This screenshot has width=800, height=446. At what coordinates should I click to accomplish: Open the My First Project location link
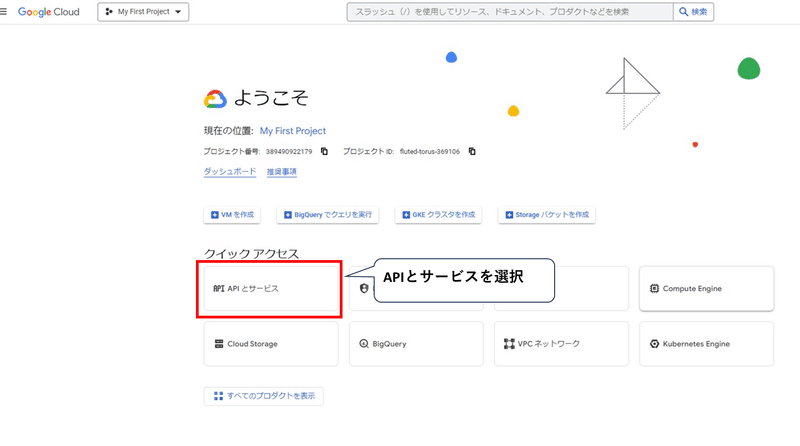[293, 131]
